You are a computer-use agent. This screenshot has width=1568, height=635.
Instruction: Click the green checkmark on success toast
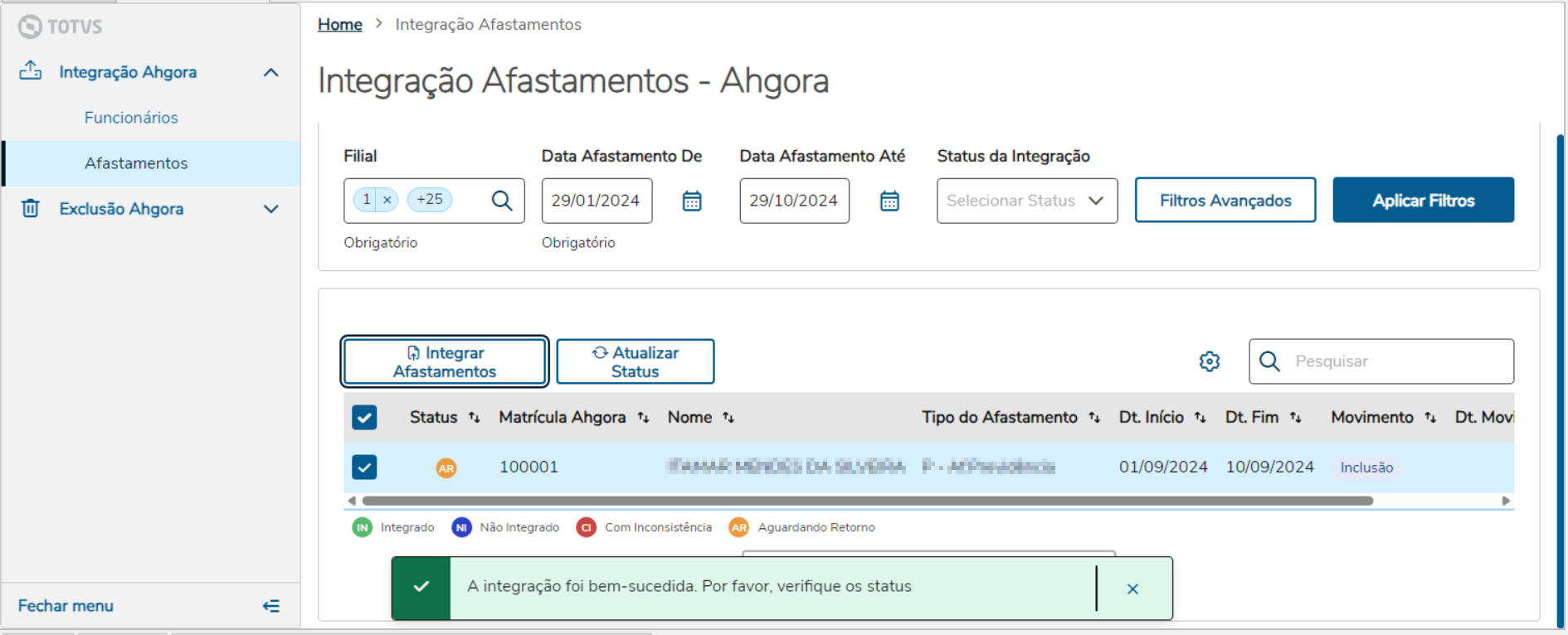coord(421,587)
